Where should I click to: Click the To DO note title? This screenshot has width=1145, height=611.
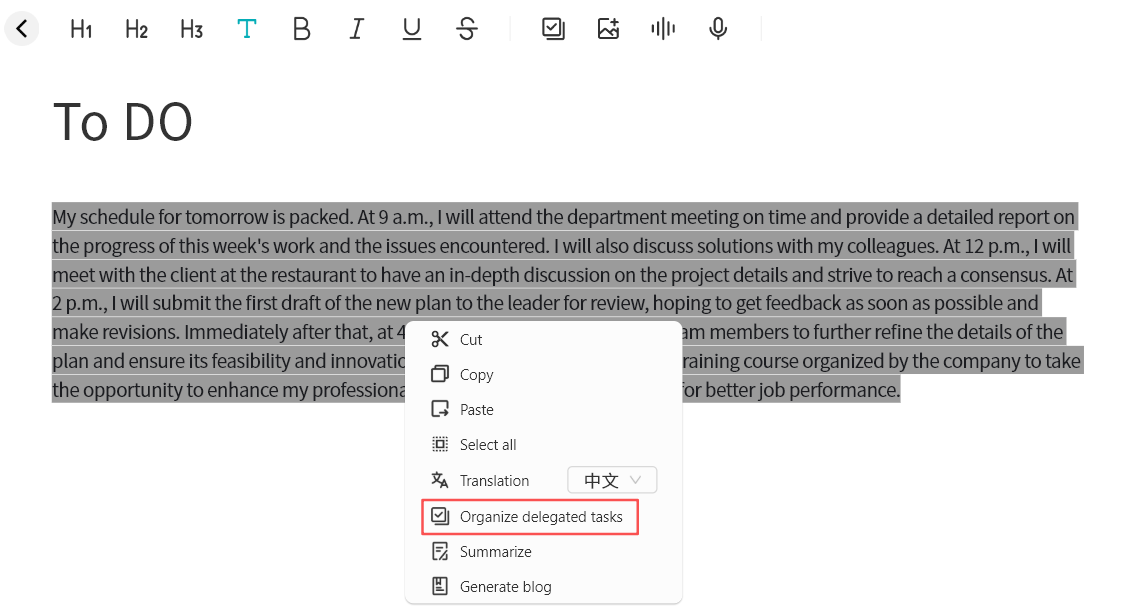pyautogui.click(x=123, y=122)
